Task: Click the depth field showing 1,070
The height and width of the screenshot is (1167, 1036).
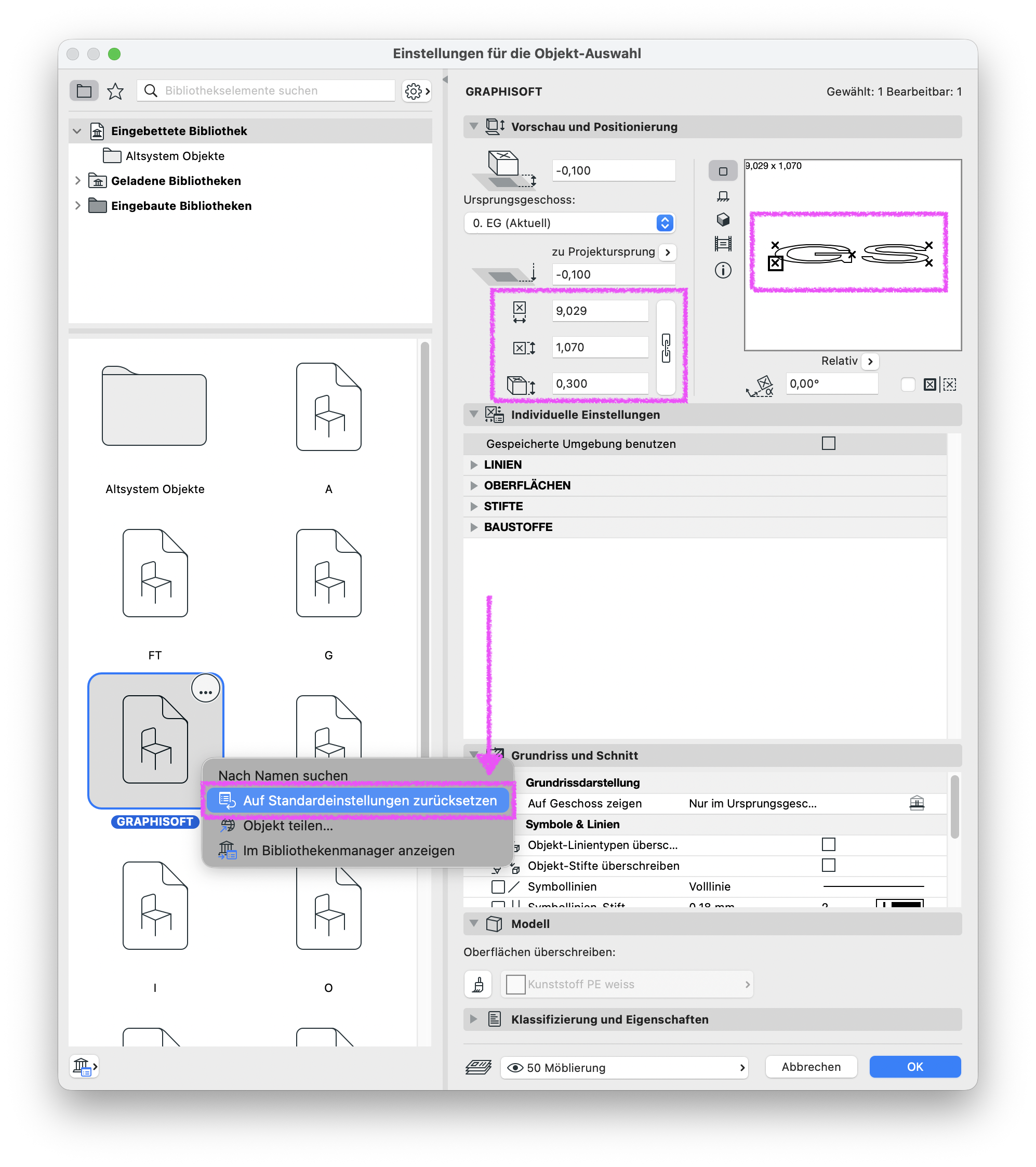Action: coord(600,347)
